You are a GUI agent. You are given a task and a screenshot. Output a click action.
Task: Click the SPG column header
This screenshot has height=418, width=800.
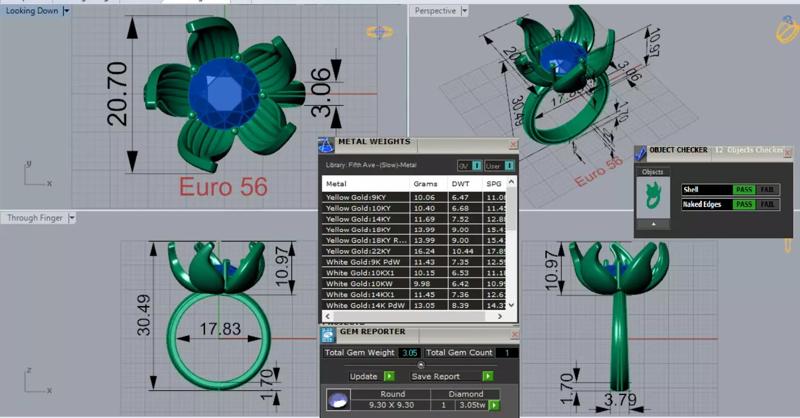point(493,184)
